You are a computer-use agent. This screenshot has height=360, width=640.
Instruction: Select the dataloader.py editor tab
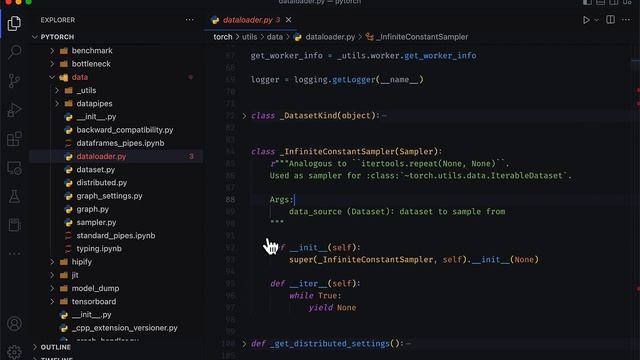pyautogui.click(x=251, y=20)
